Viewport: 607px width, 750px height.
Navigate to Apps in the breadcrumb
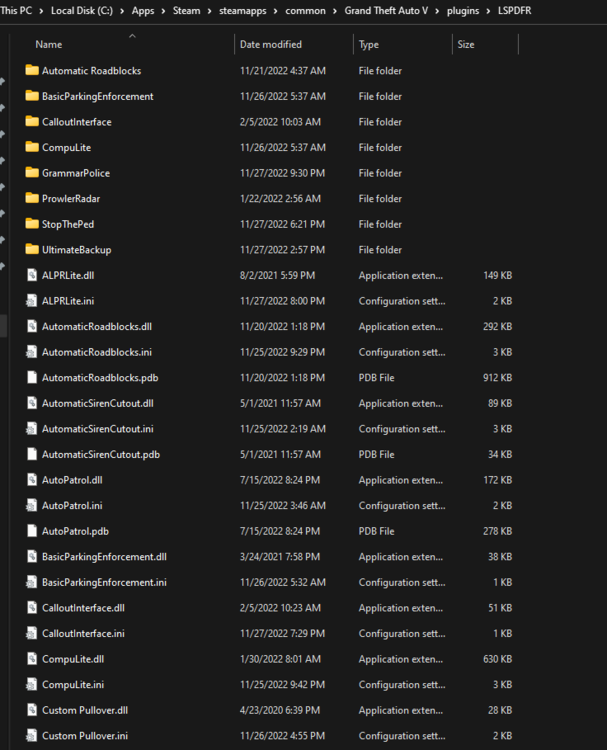click(x=143, y=11)
